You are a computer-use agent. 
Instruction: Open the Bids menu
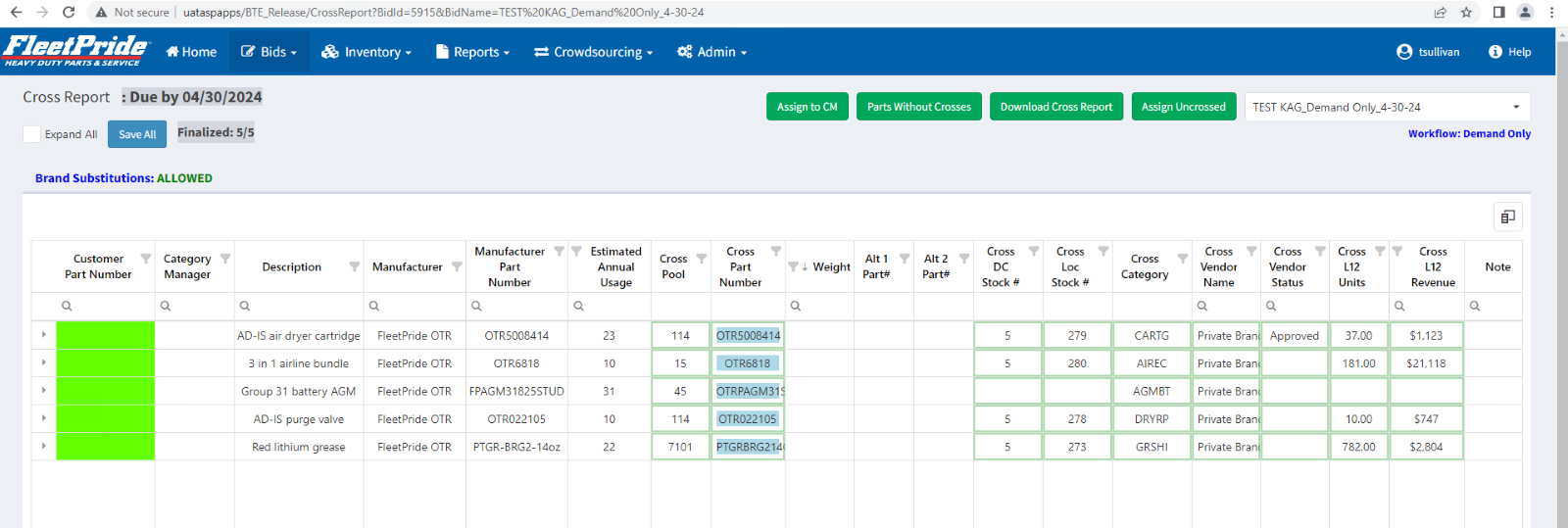point(269,52)
